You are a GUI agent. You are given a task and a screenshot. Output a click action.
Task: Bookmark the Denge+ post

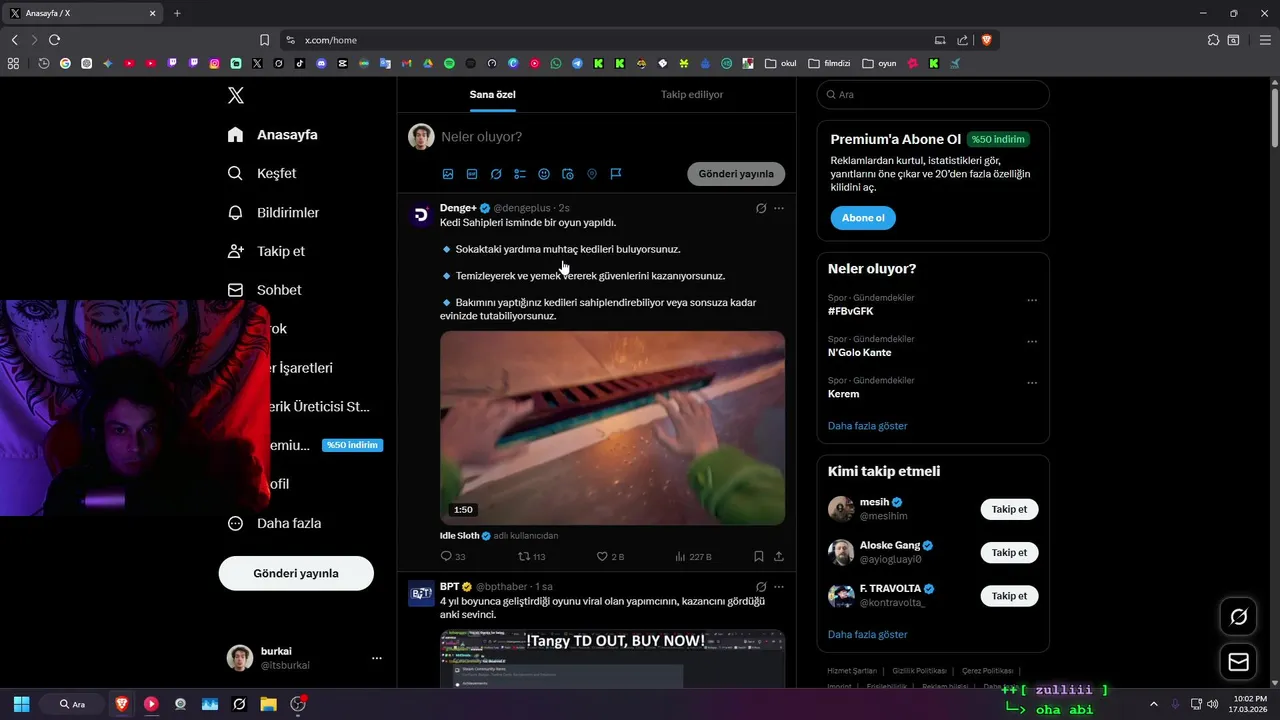pos(759,556)
